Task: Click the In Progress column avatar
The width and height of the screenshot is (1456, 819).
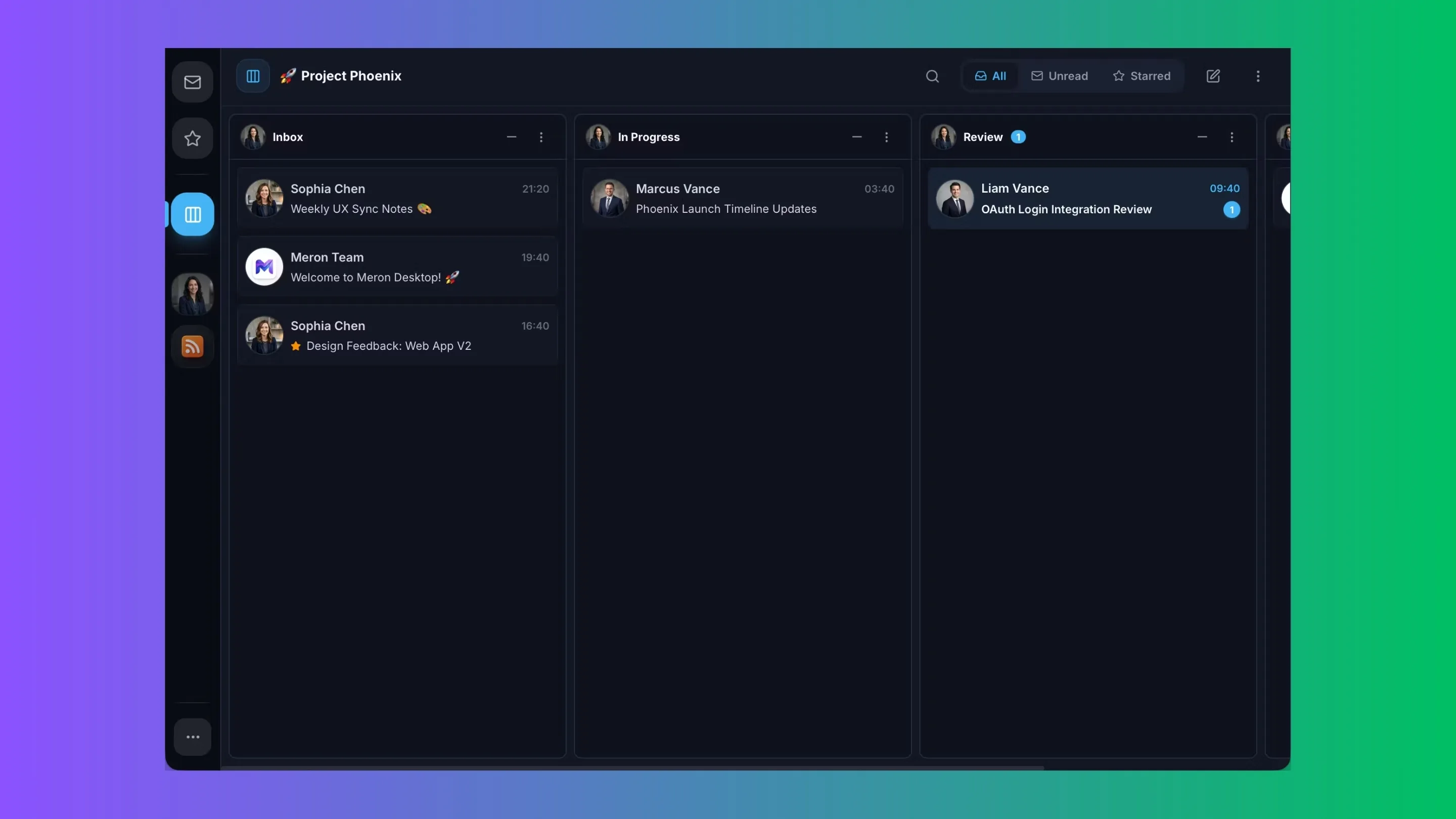Action: pos(598,137)
